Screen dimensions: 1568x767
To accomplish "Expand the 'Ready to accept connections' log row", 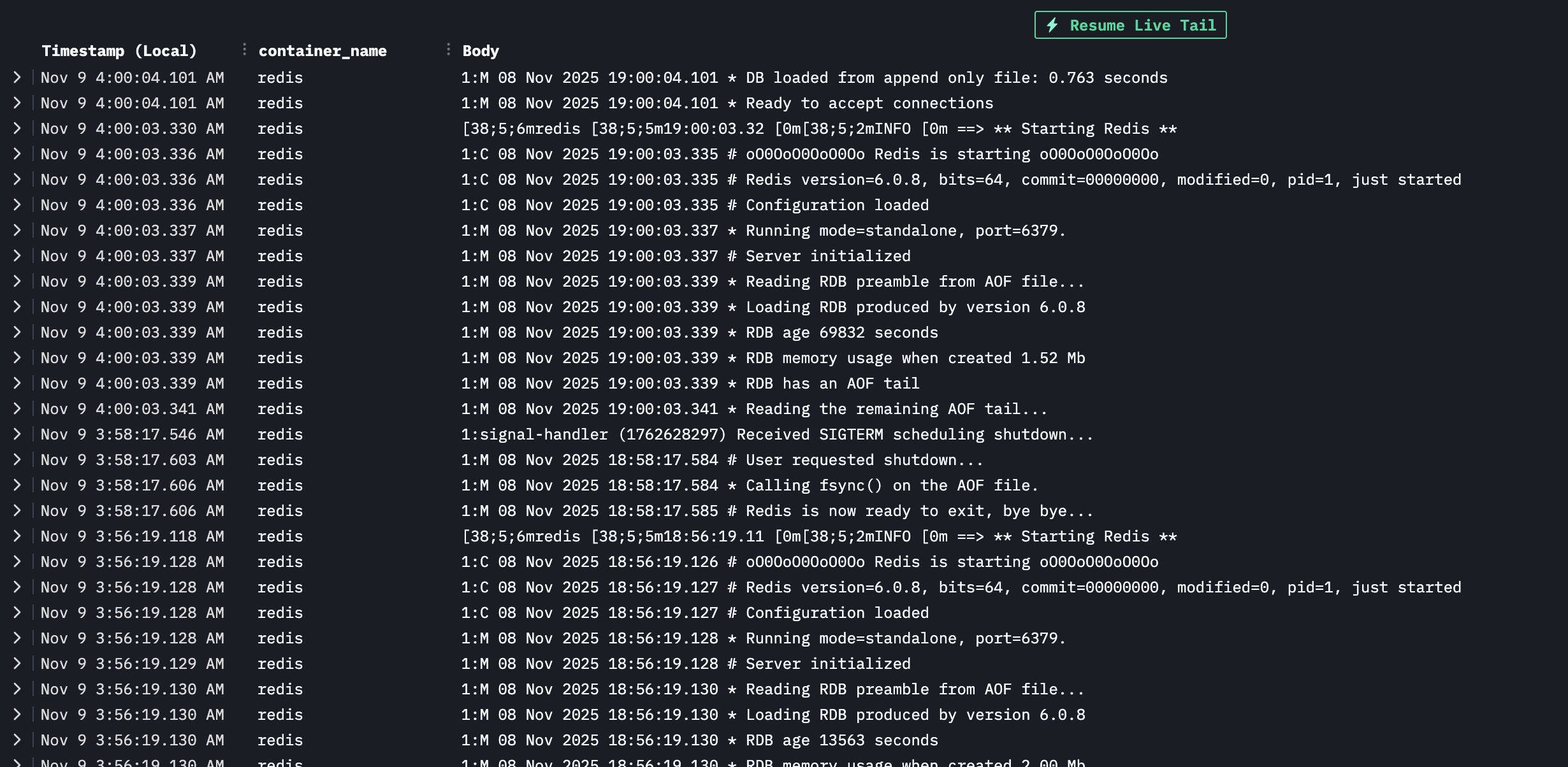I will 17,103.
